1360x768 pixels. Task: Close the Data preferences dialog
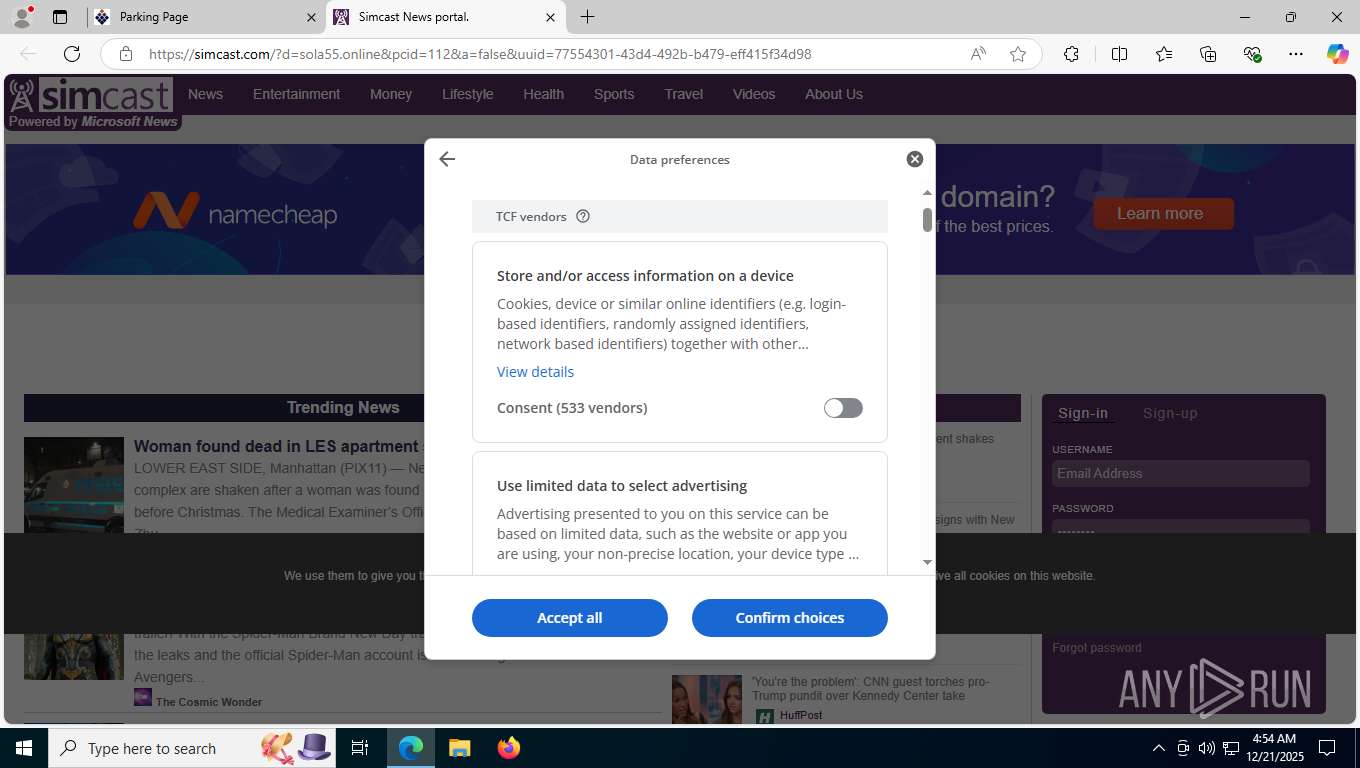point(914,159)
